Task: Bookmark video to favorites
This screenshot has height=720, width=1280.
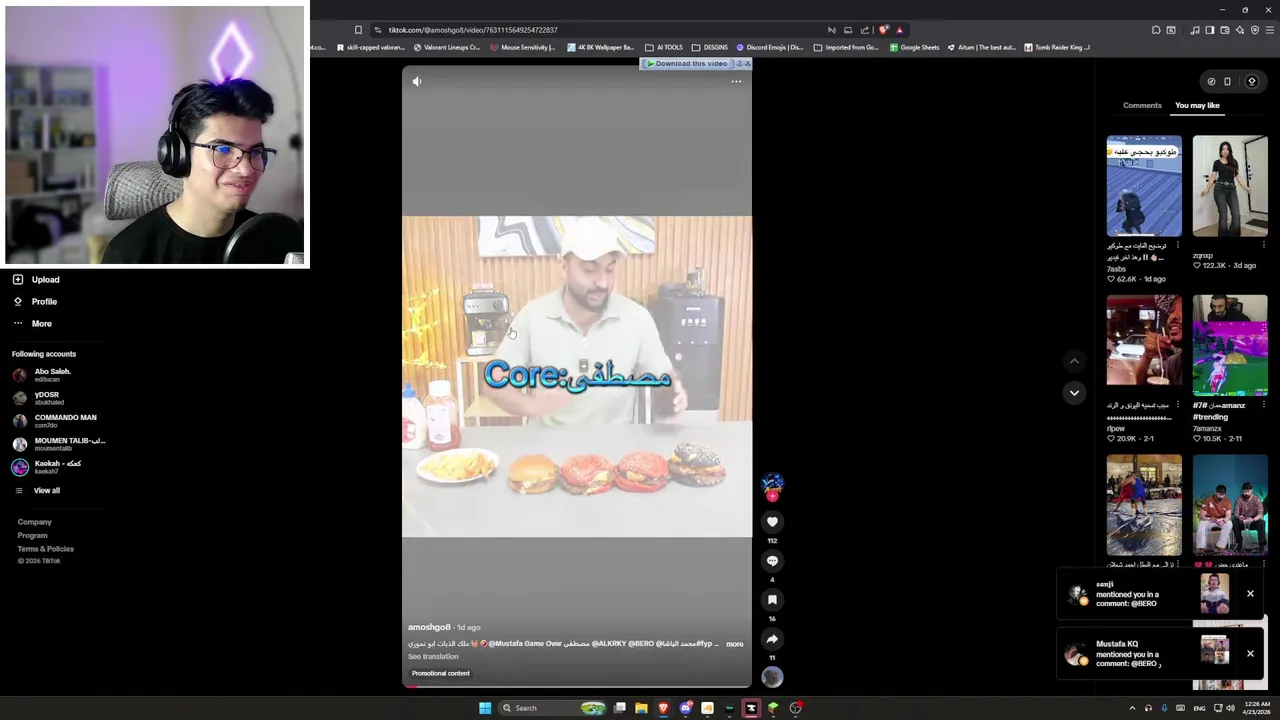Action: tap(772, 600)
